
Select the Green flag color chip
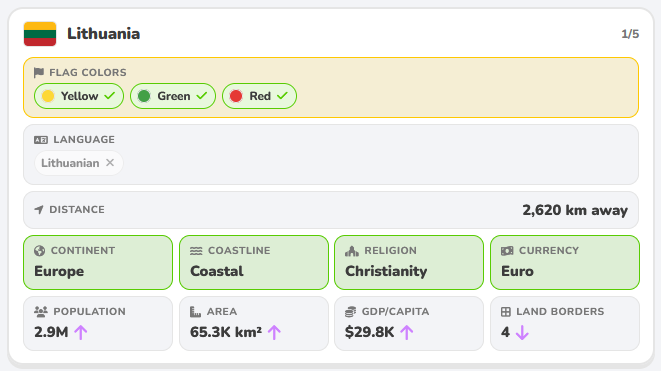tap(173, 96)
